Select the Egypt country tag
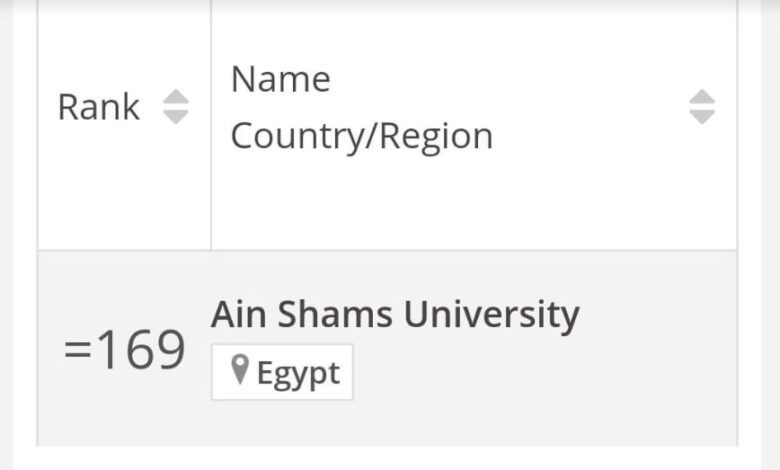 click(282, 372)
